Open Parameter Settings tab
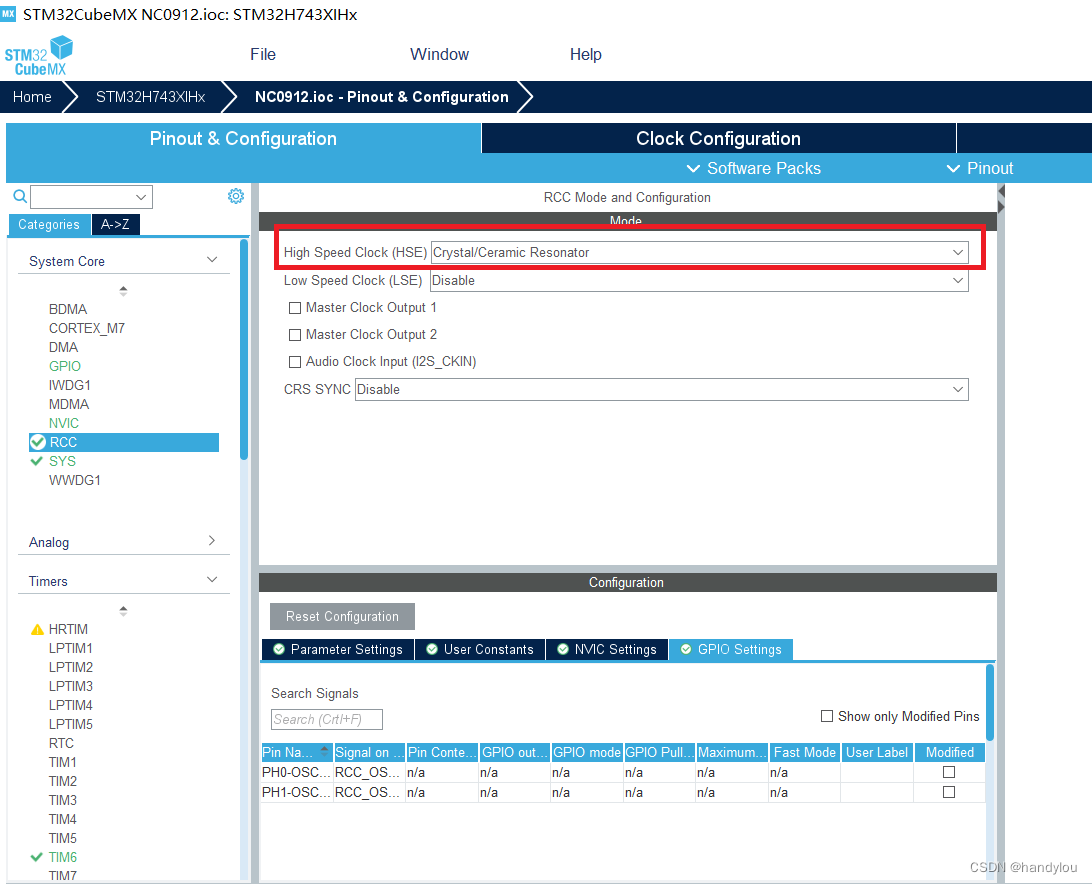 click(x=338, y=649)
